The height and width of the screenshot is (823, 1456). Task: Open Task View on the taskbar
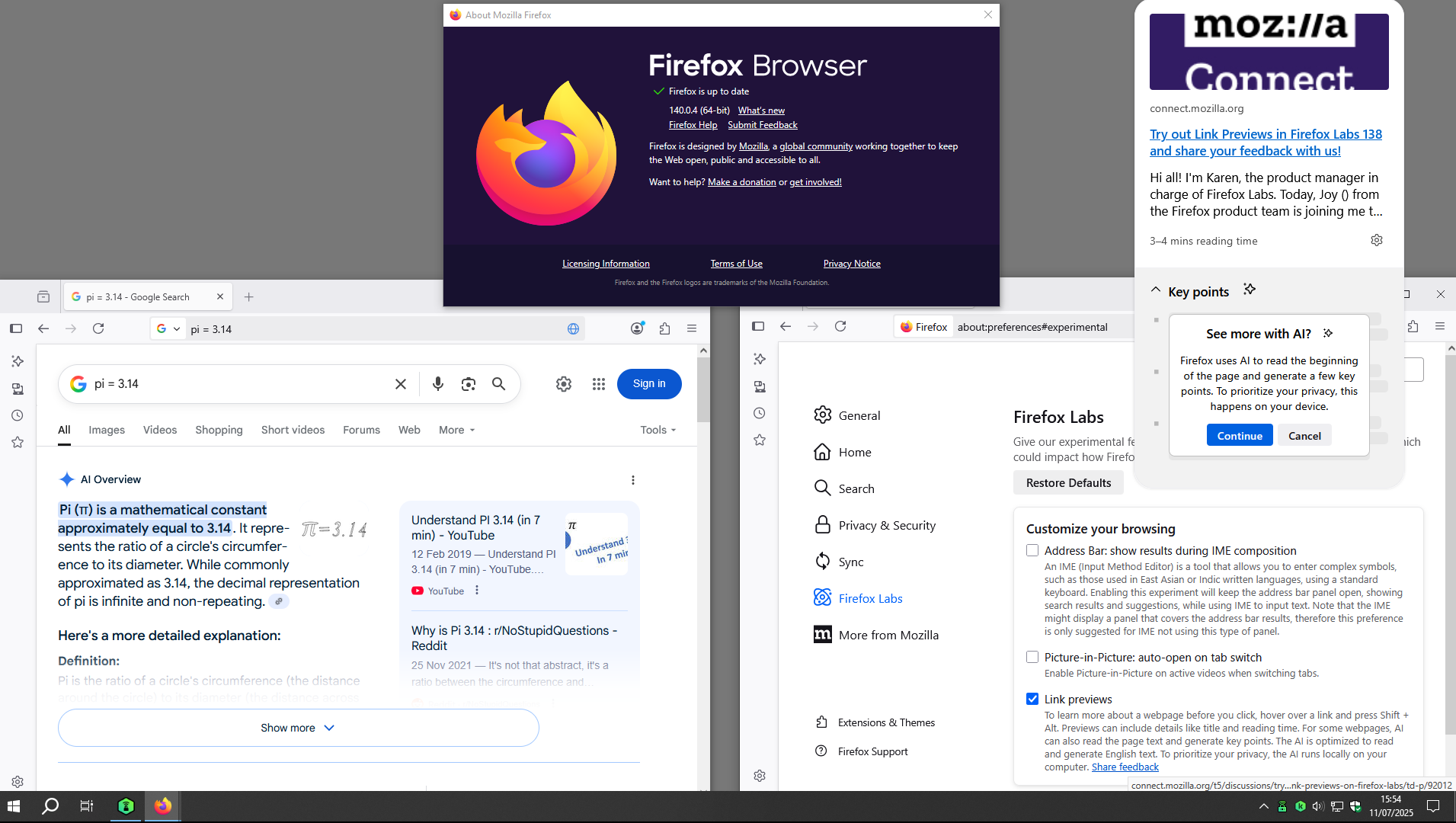tap(87, 806)
